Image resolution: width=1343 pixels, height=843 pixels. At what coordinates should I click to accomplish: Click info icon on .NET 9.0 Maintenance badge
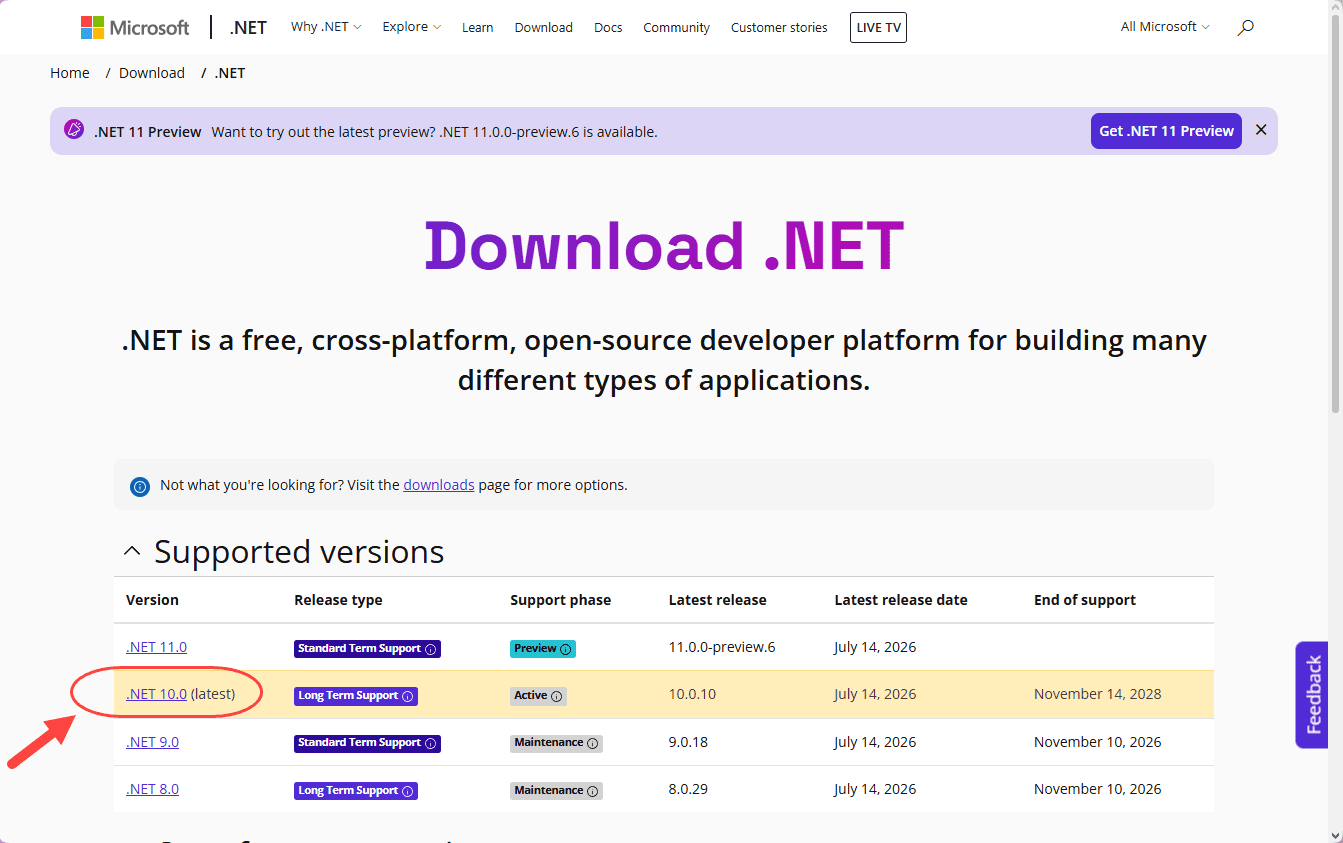click(593, 743)
